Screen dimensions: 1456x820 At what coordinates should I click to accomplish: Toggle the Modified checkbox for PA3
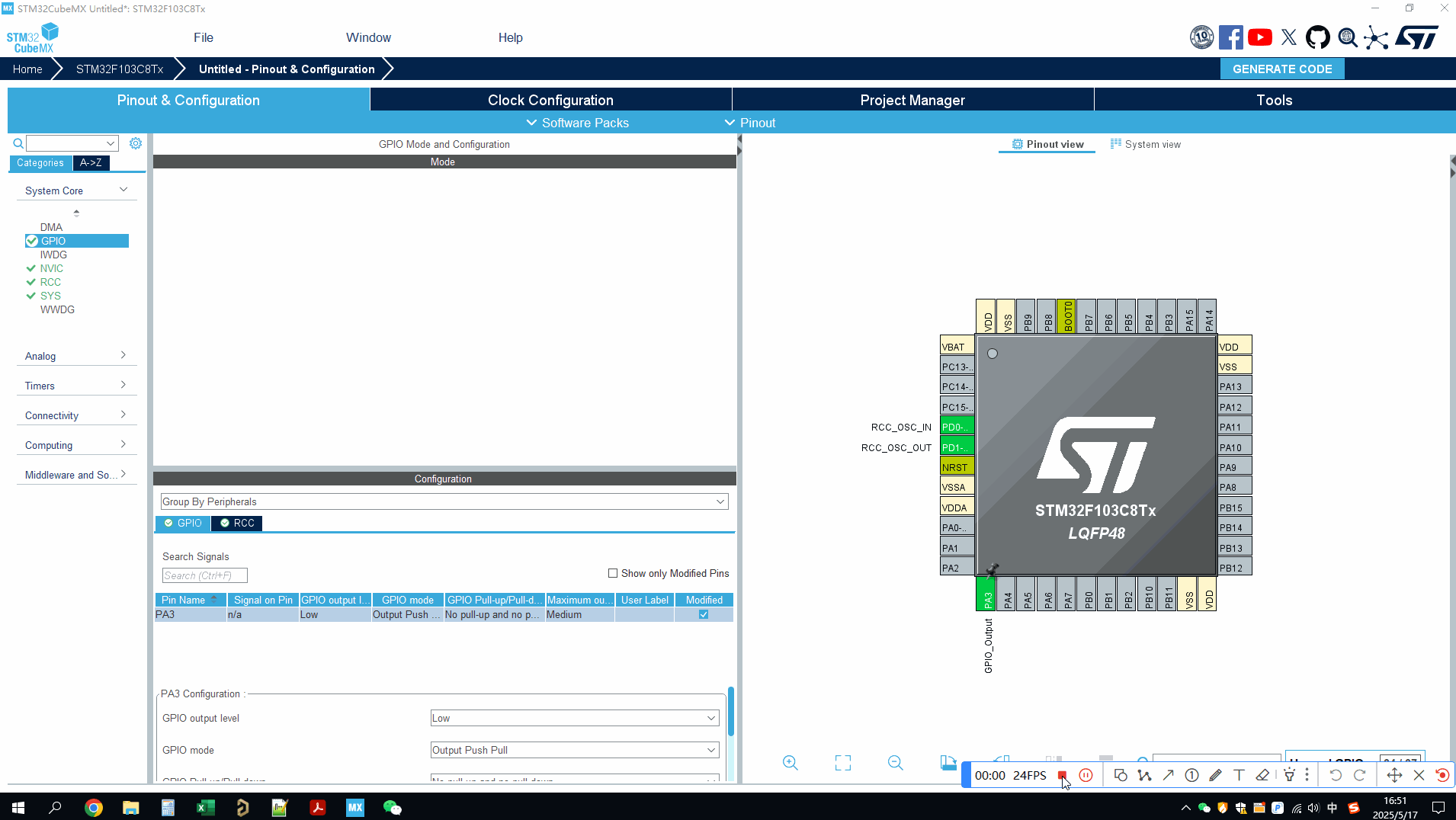click(704, 614)
